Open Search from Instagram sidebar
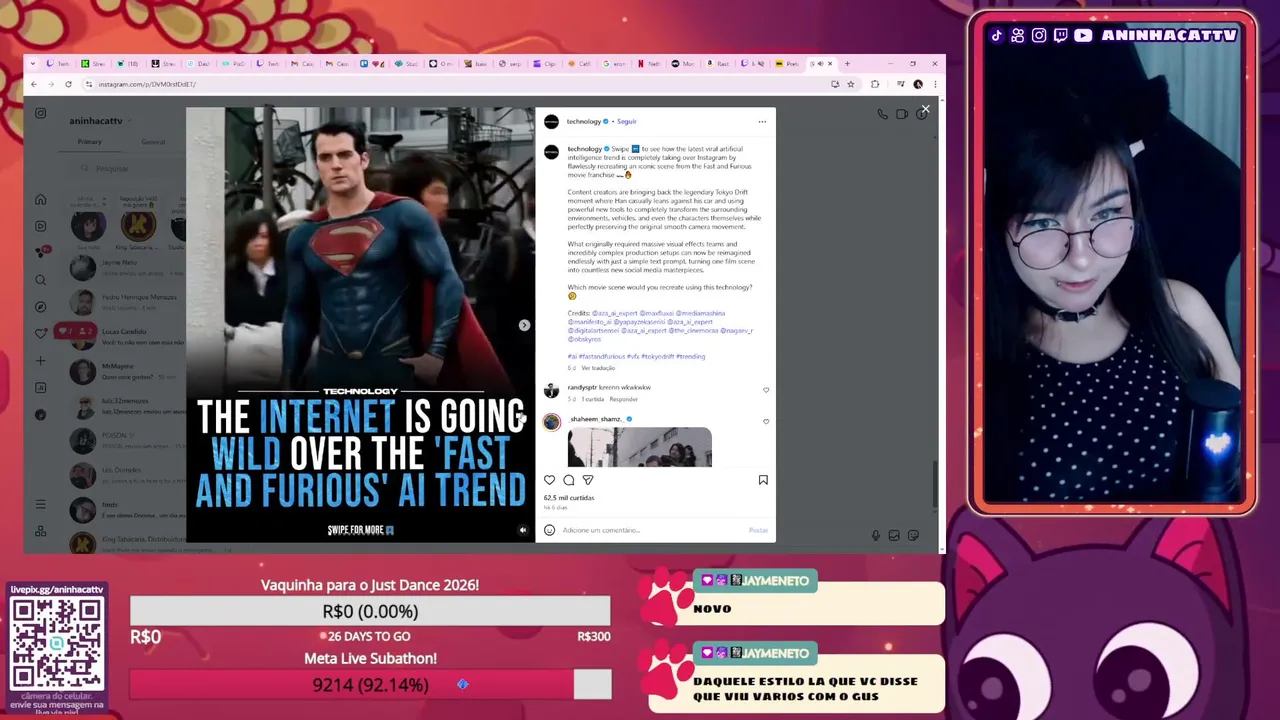The height and width of the screenshot is (720, 1280). pos(41,280)
